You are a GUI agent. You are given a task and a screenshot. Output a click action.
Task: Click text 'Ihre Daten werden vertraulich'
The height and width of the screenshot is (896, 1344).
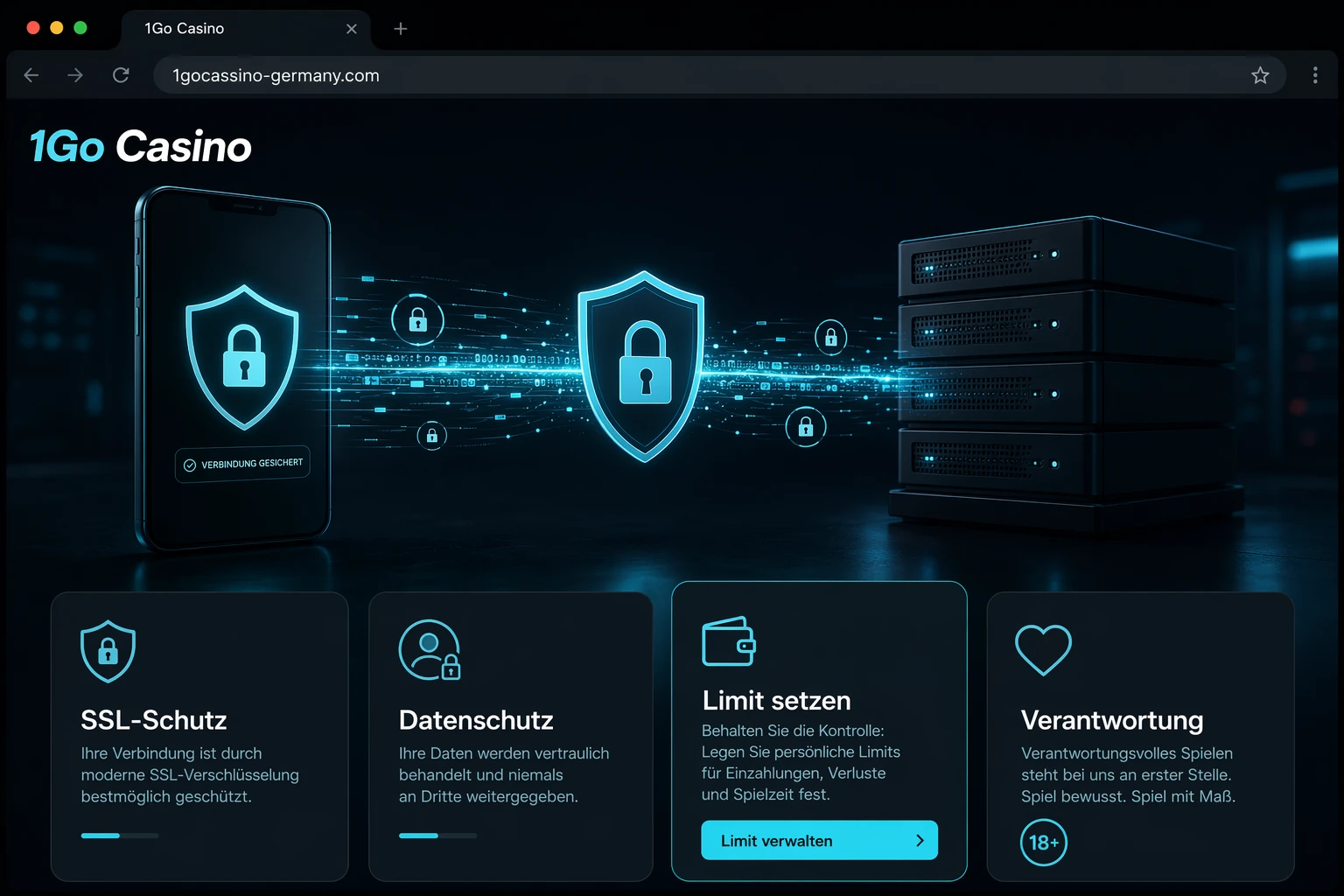coord(504,753)
